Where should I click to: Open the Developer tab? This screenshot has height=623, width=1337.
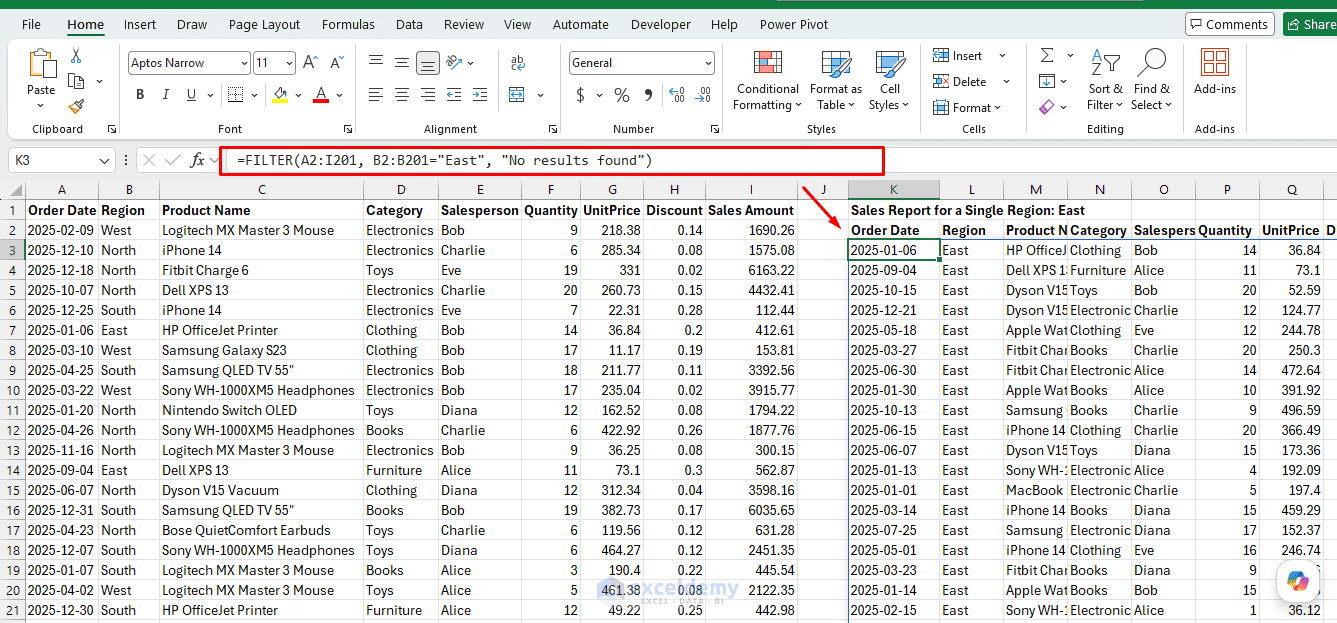pyautogui.click(x=660, y=24)
